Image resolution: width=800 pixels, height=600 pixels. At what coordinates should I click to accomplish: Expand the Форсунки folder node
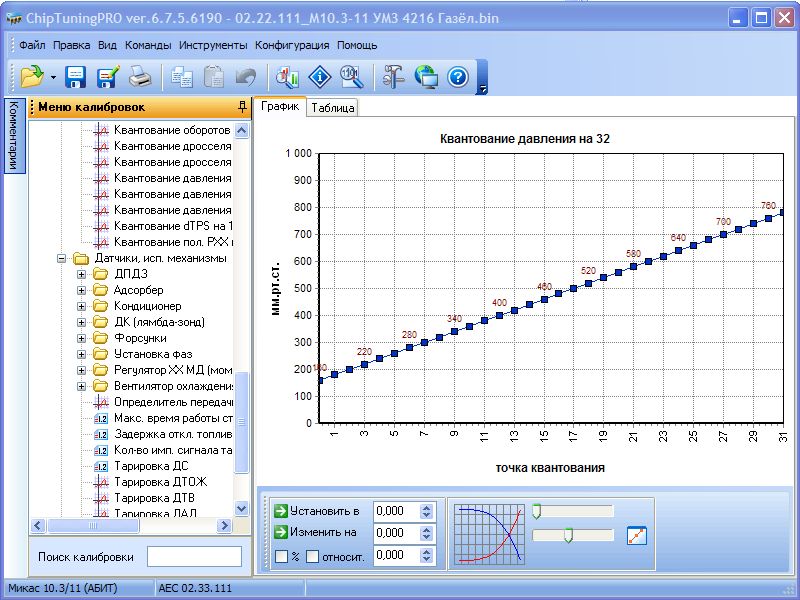click(x=82, y=338)
